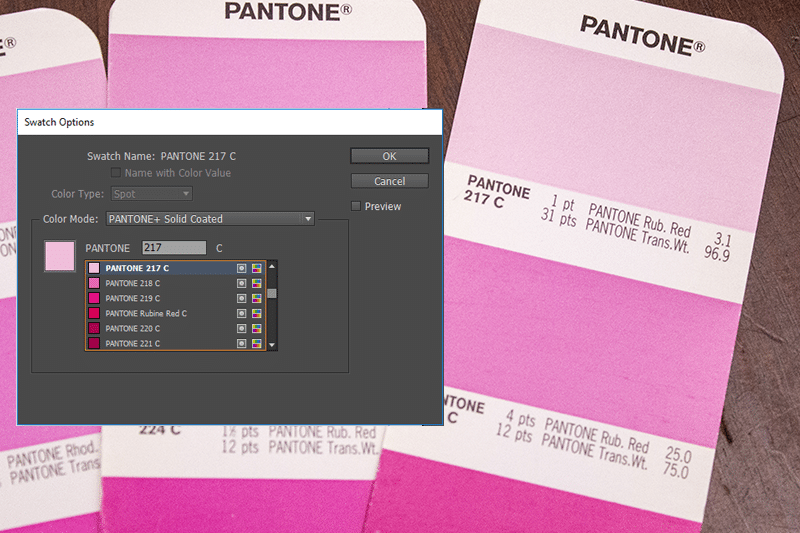Click the color chip beside PANTONE Rubine Red C

pos(94,313)
